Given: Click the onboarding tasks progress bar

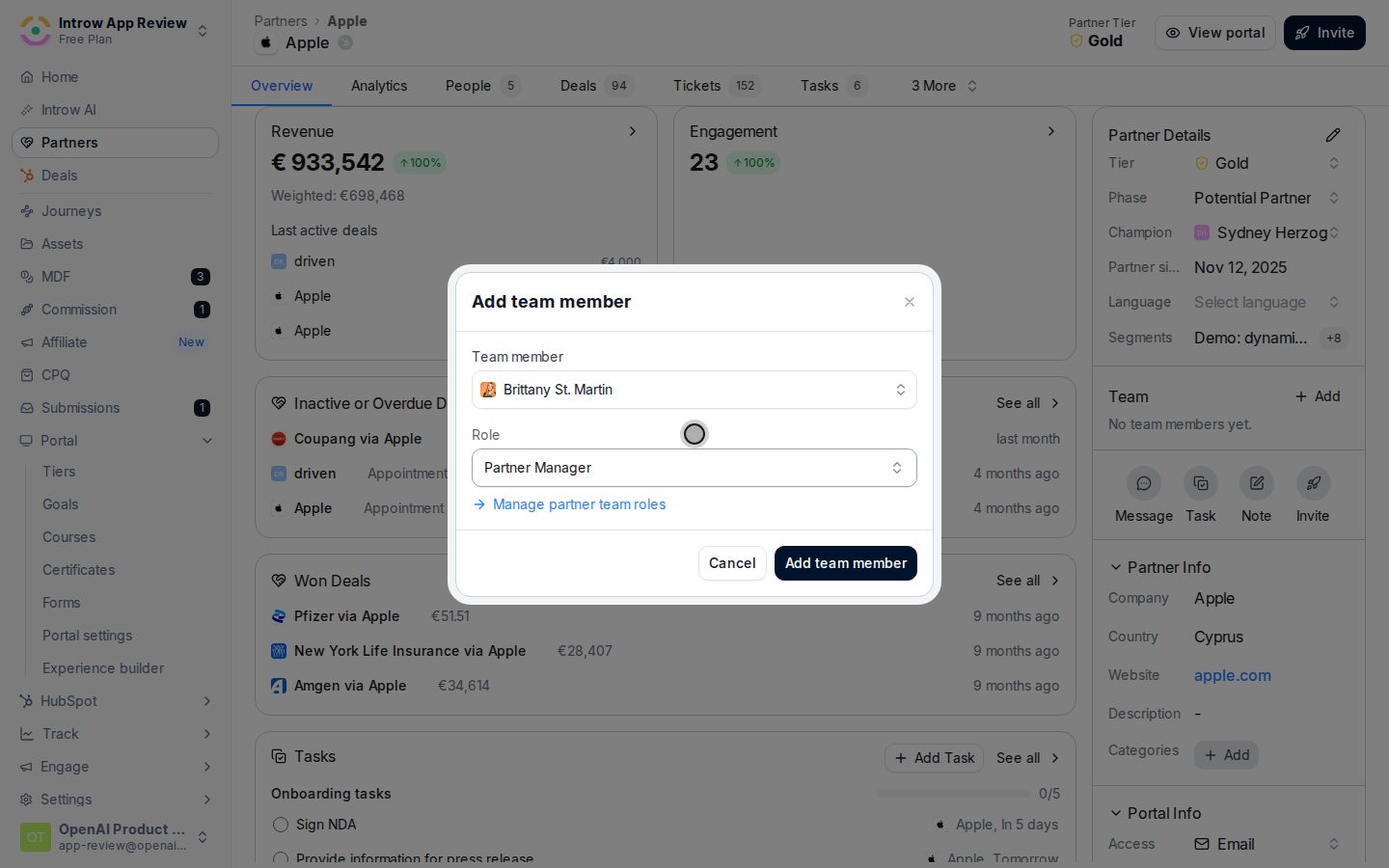Looking at the screenshot, I should pyautogui.click(x=953, y=794).
